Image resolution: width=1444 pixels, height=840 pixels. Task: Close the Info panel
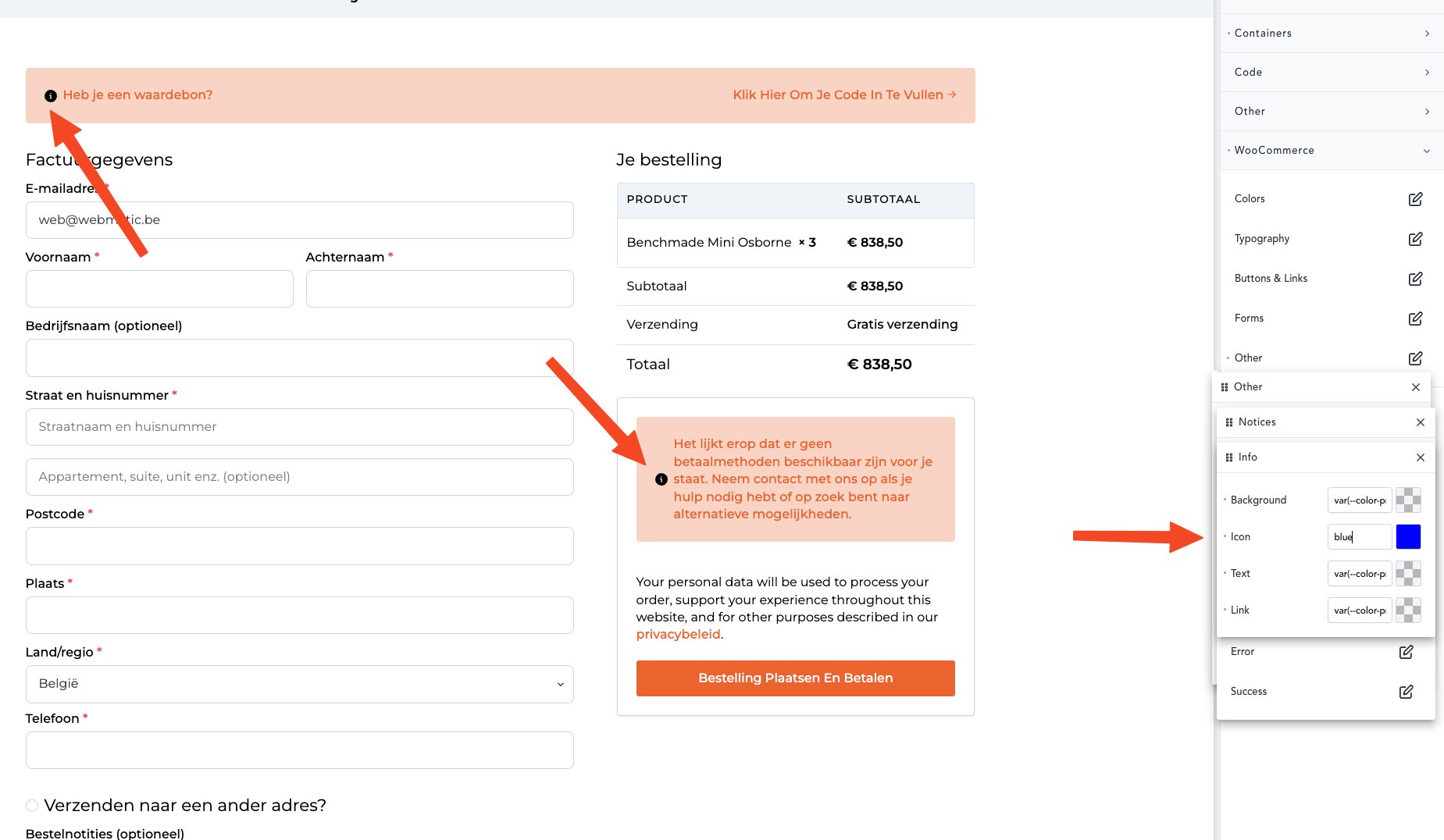(1421, 457)
